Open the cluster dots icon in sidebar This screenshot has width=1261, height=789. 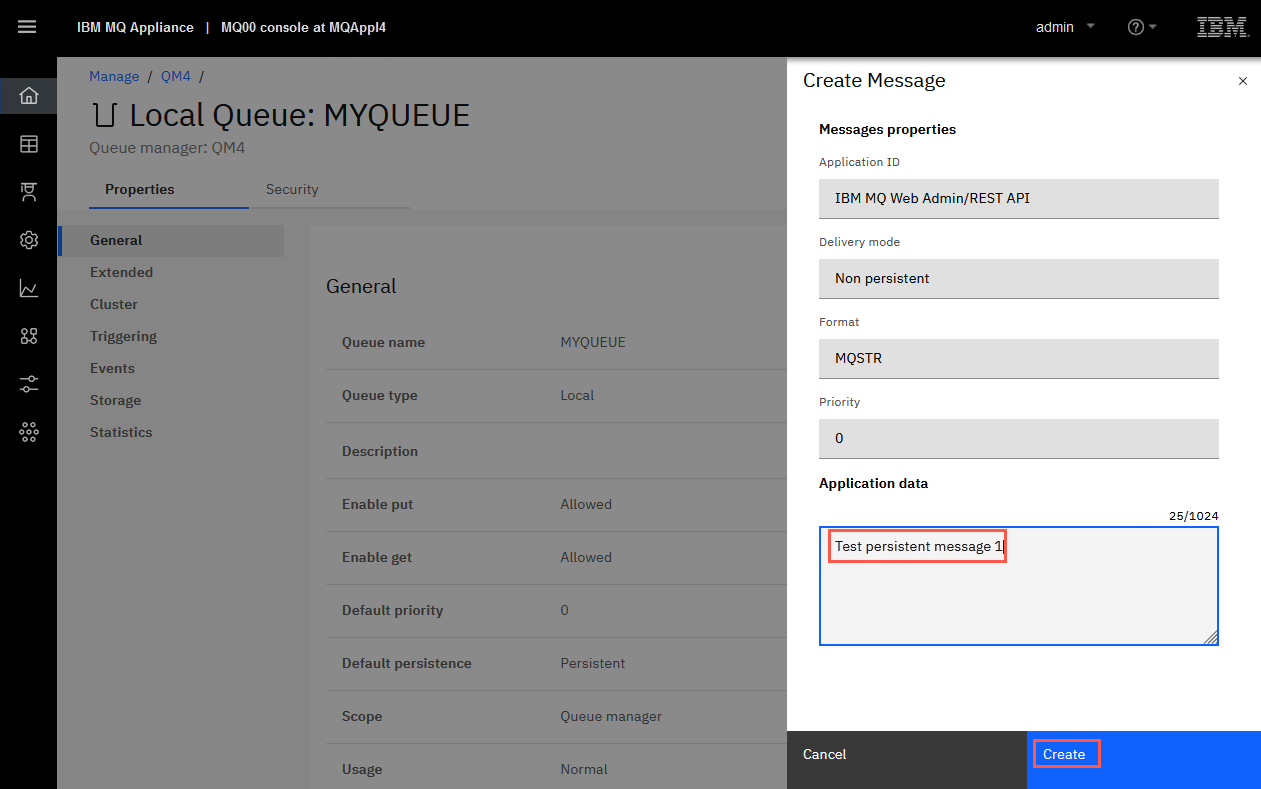point(28,432)
